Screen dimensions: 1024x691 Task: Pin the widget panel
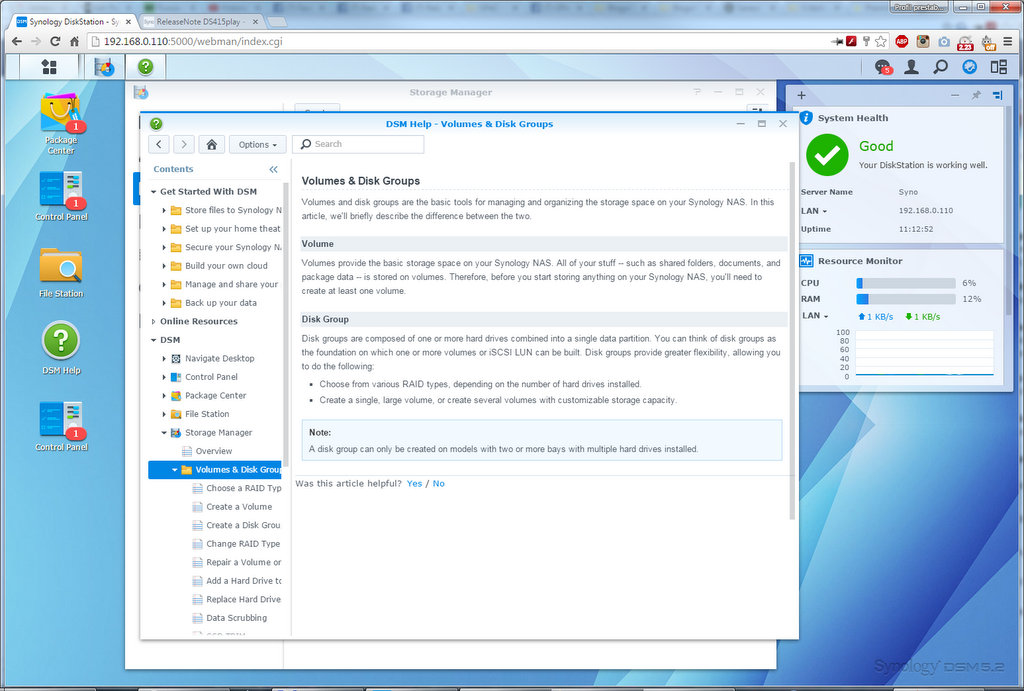976,95
